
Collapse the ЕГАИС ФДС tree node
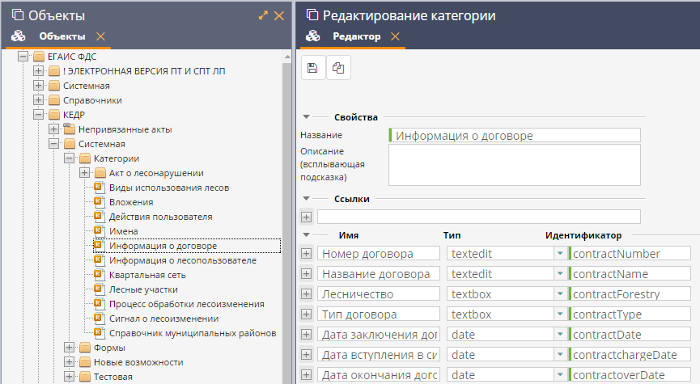(23, 56)
